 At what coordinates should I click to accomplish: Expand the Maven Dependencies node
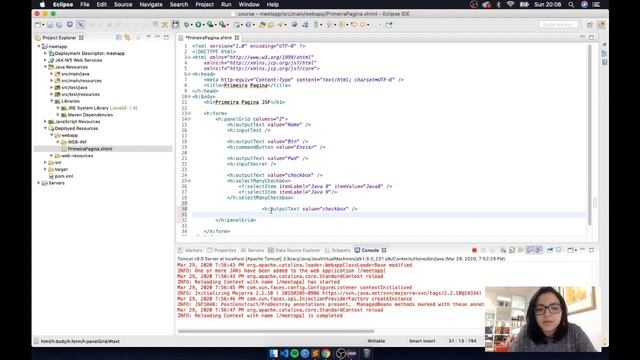[58, 115]
